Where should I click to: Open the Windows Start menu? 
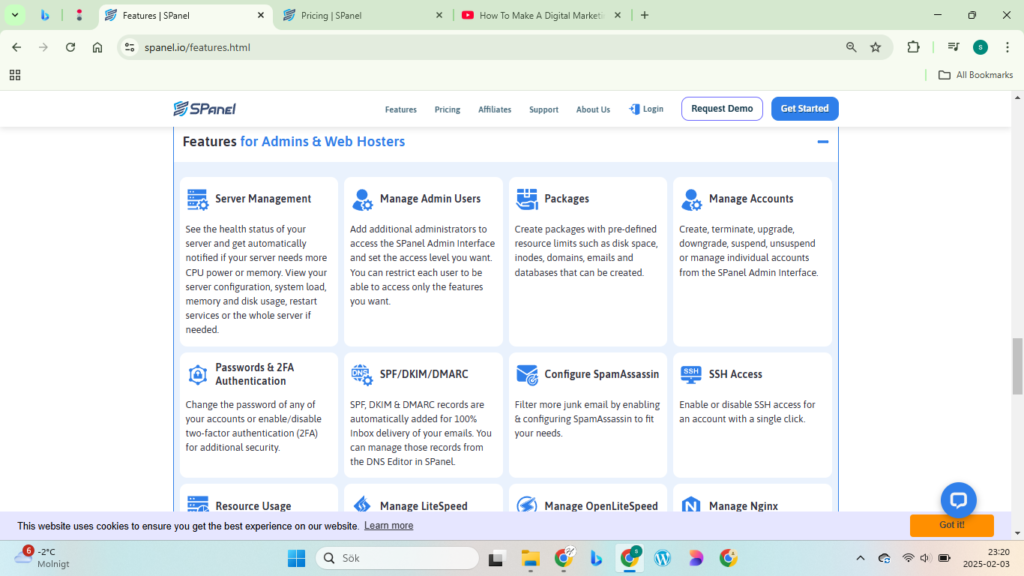click(x=296, y=558)
